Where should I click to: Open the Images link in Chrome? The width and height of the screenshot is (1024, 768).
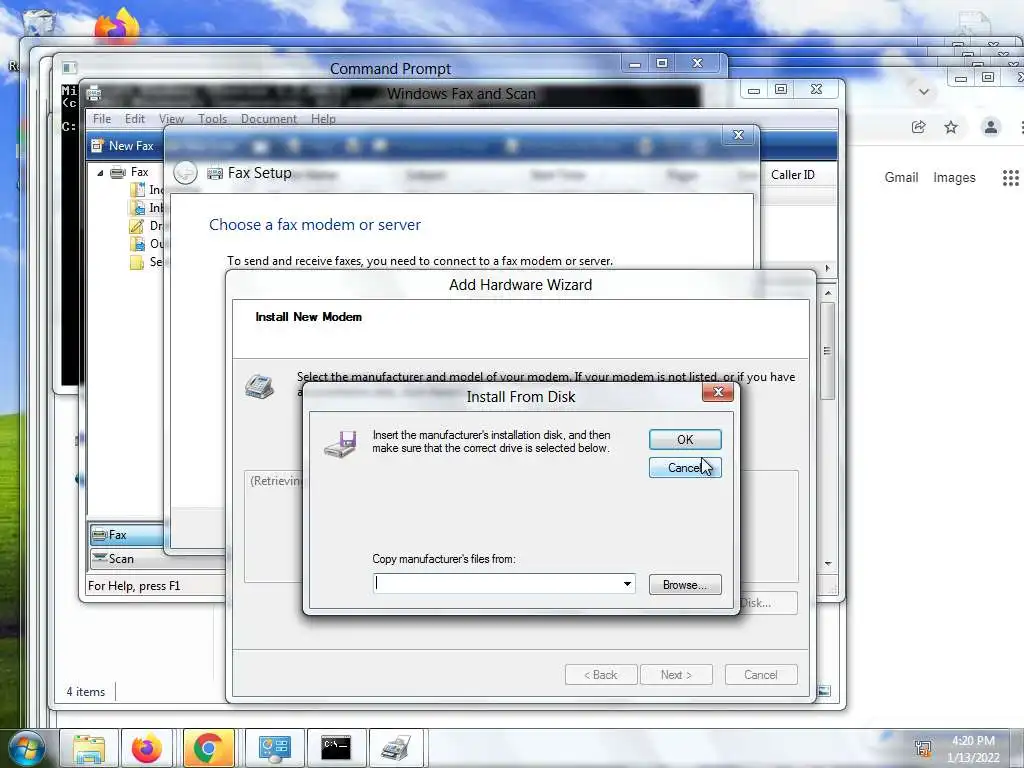[x=954, y=178]
